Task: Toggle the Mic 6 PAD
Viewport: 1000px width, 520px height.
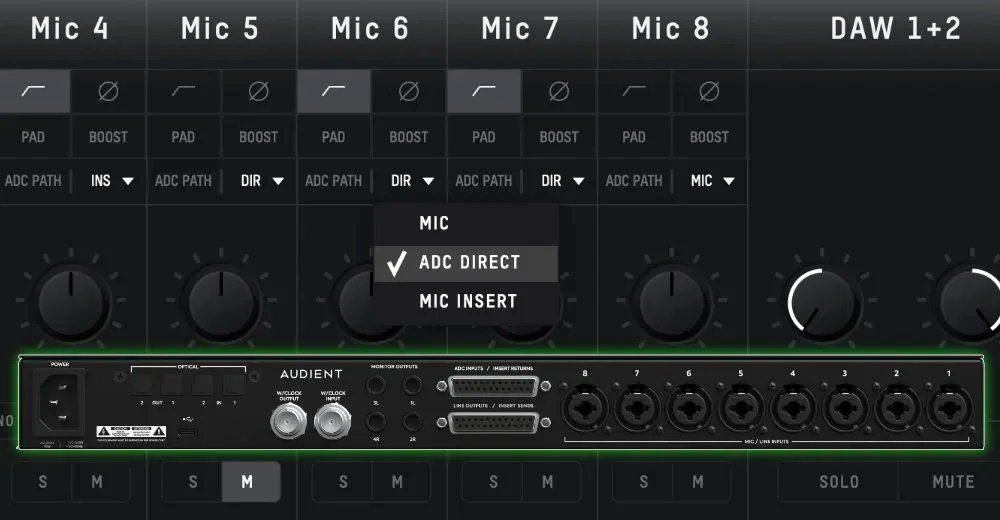Action: tap(334, 137)
